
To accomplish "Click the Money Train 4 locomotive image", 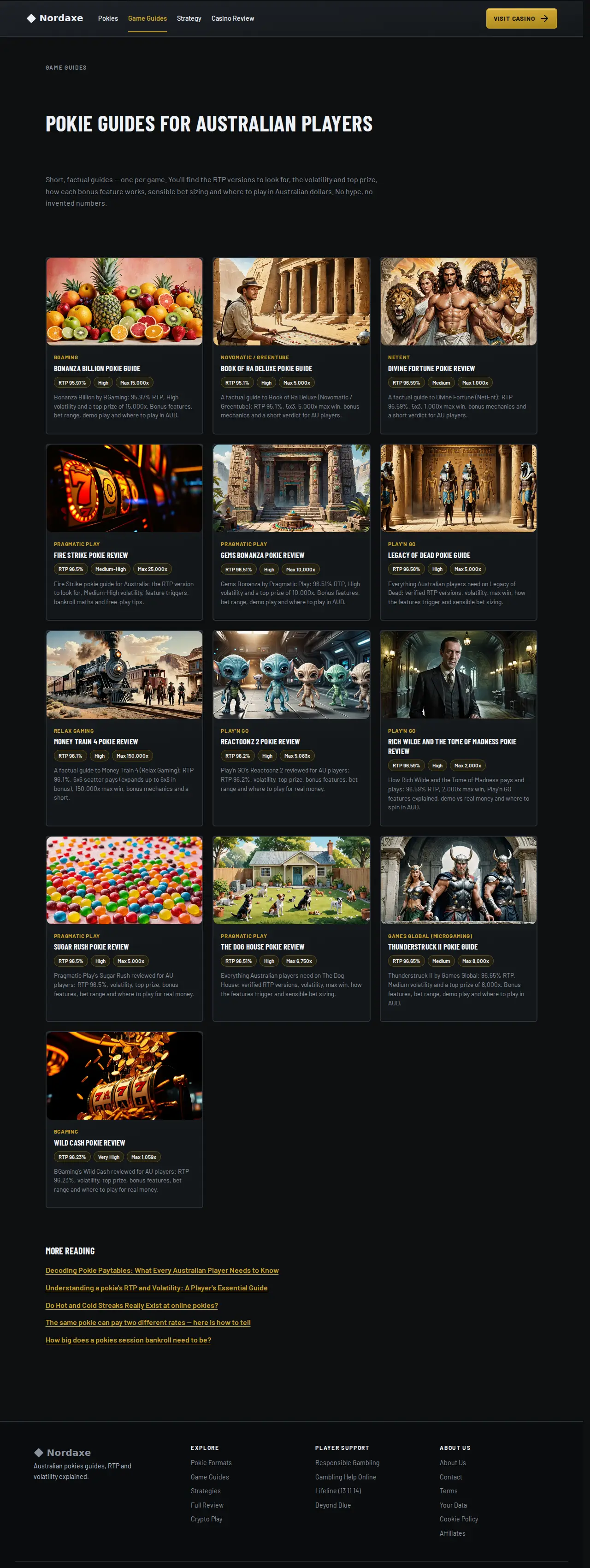I will click(x=125, y=674).
